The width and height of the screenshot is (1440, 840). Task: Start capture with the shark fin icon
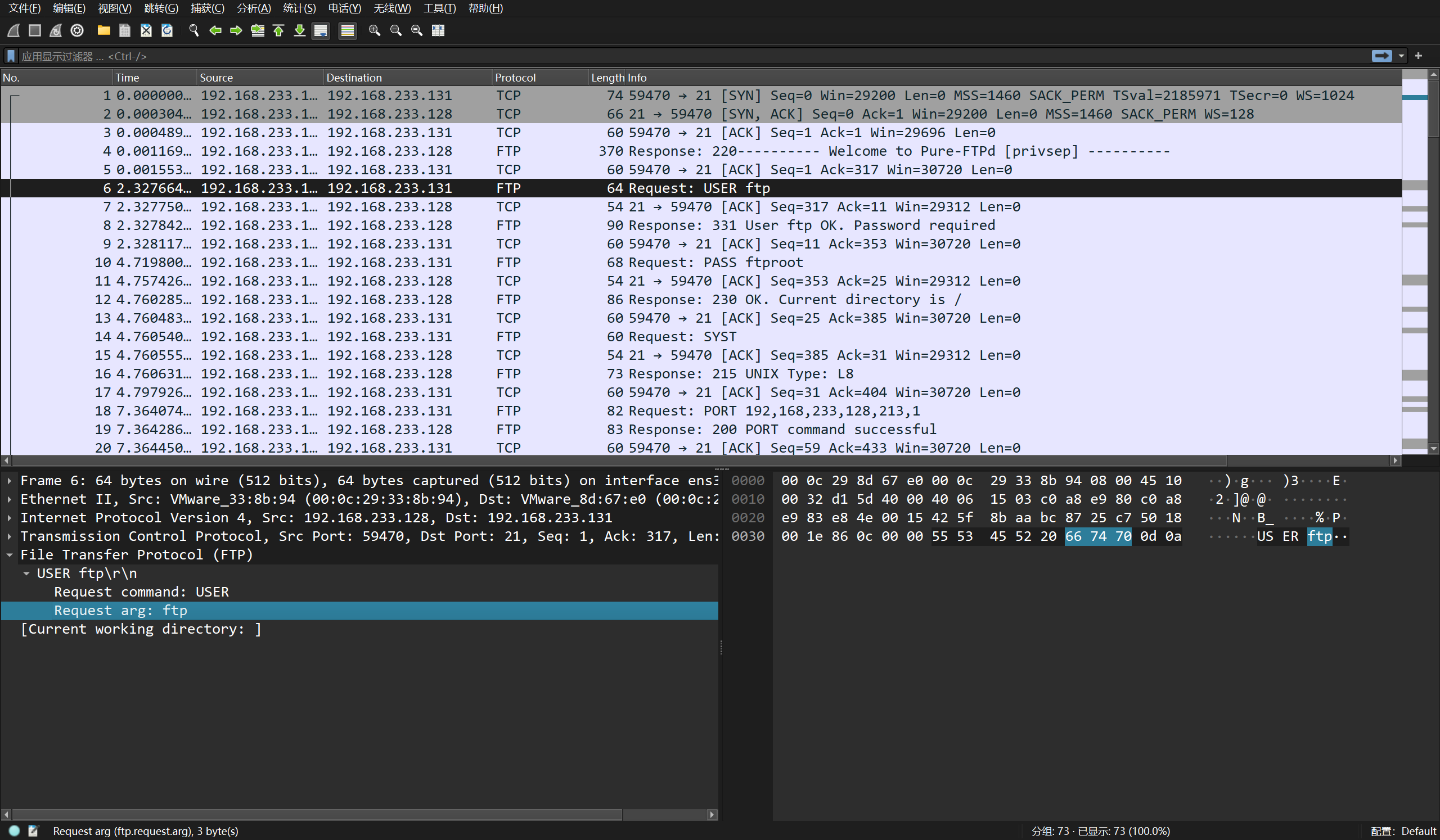(x=13, y=30)
